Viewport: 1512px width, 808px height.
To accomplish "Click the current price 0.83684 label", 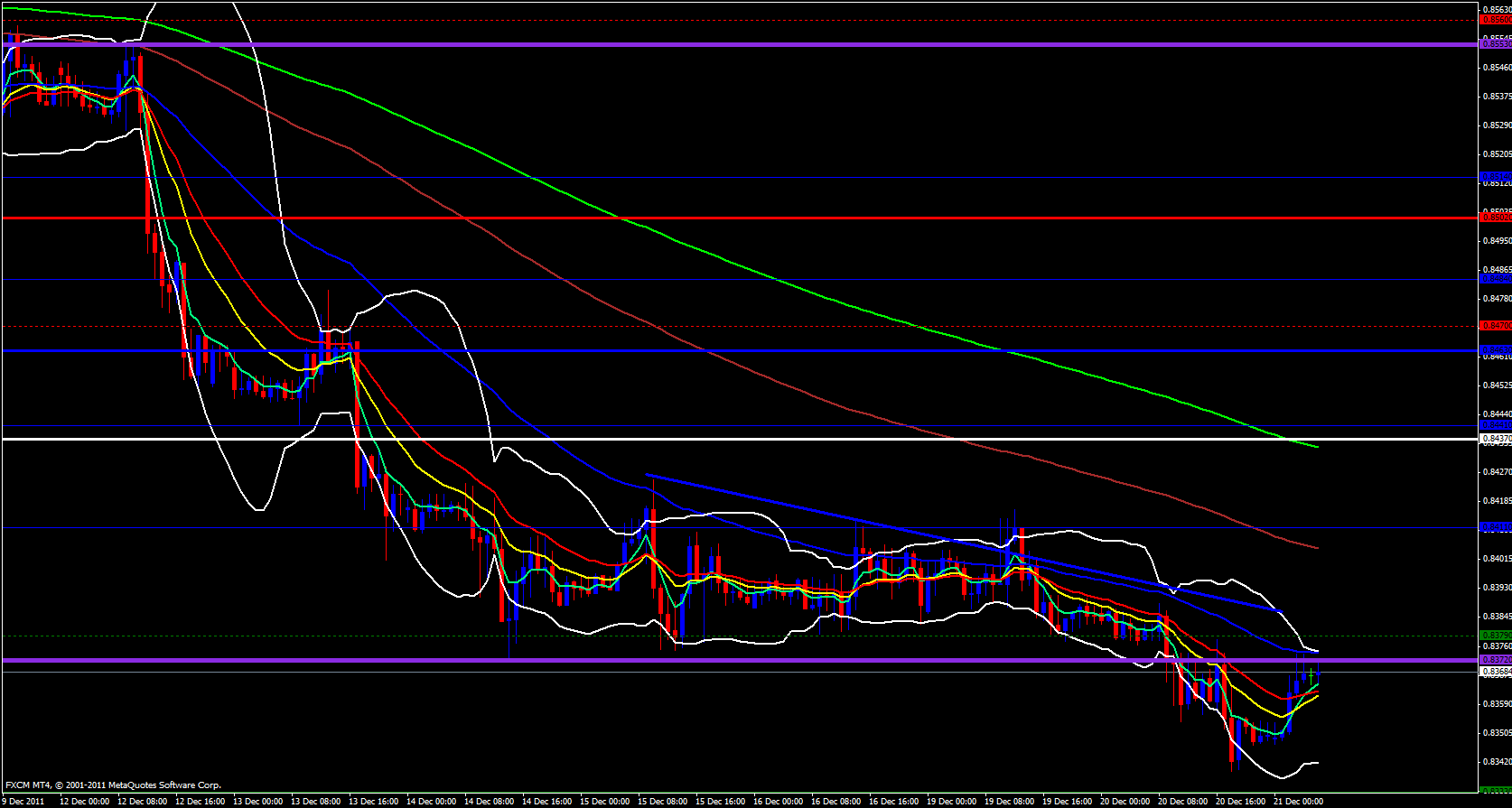I will pyautogui.click(x=1496, y=672).
